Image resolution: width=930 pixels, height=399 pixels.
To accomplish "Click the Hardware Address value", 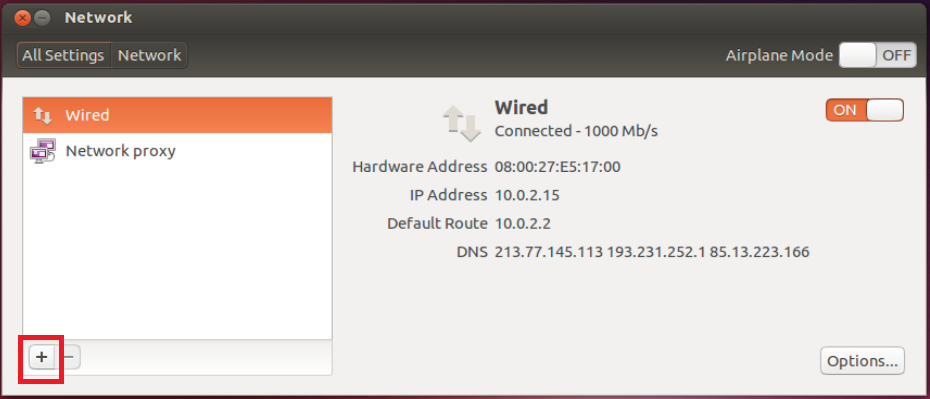I will (558, 167).
